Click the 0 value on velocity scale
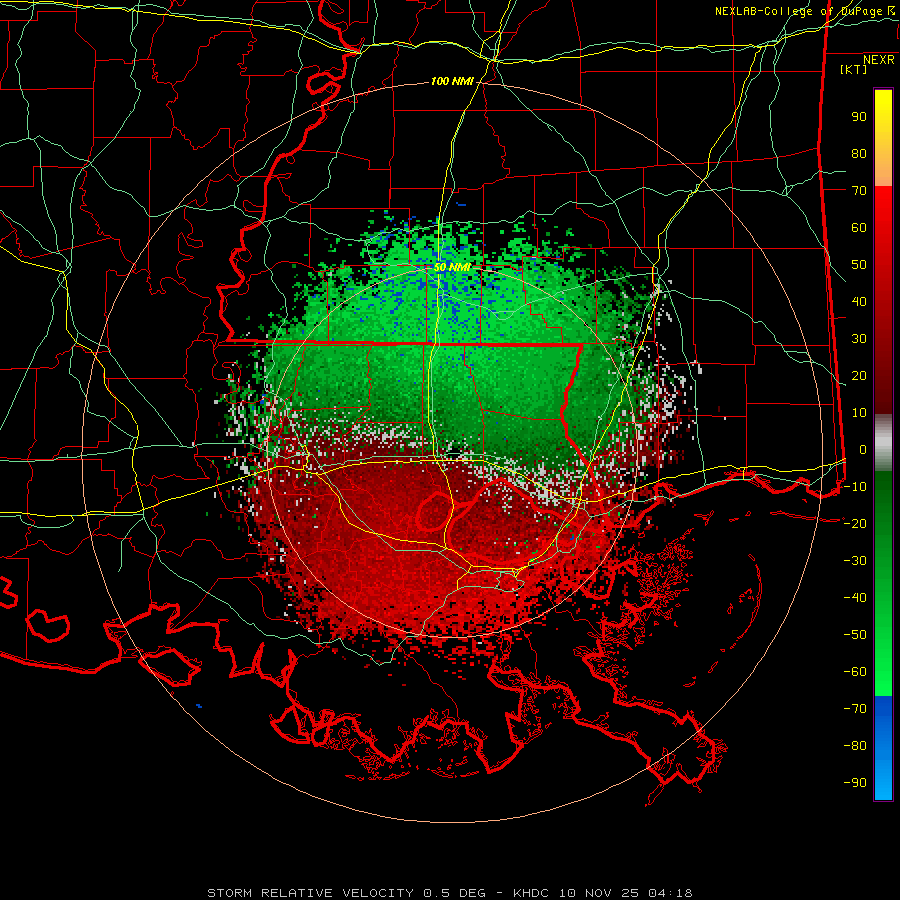 click(x=863, y=449)
